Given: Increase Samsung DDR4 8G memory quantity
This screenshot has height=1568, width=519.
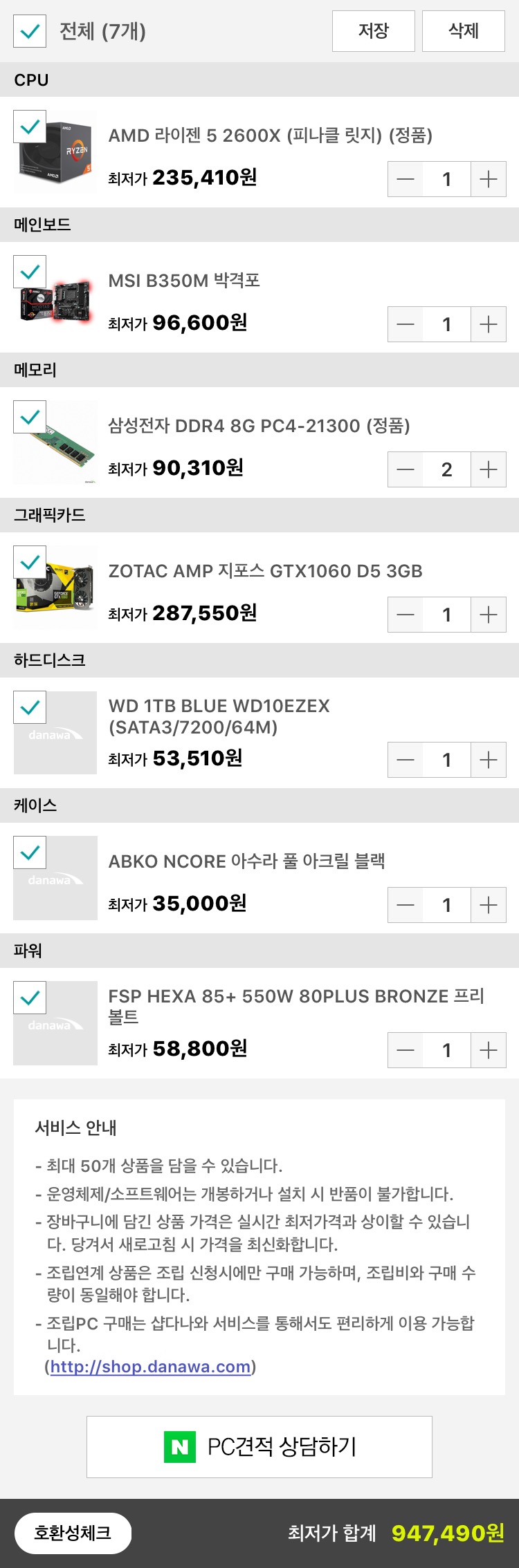Looking at the screenshot, I should click(x=489, y=469).
